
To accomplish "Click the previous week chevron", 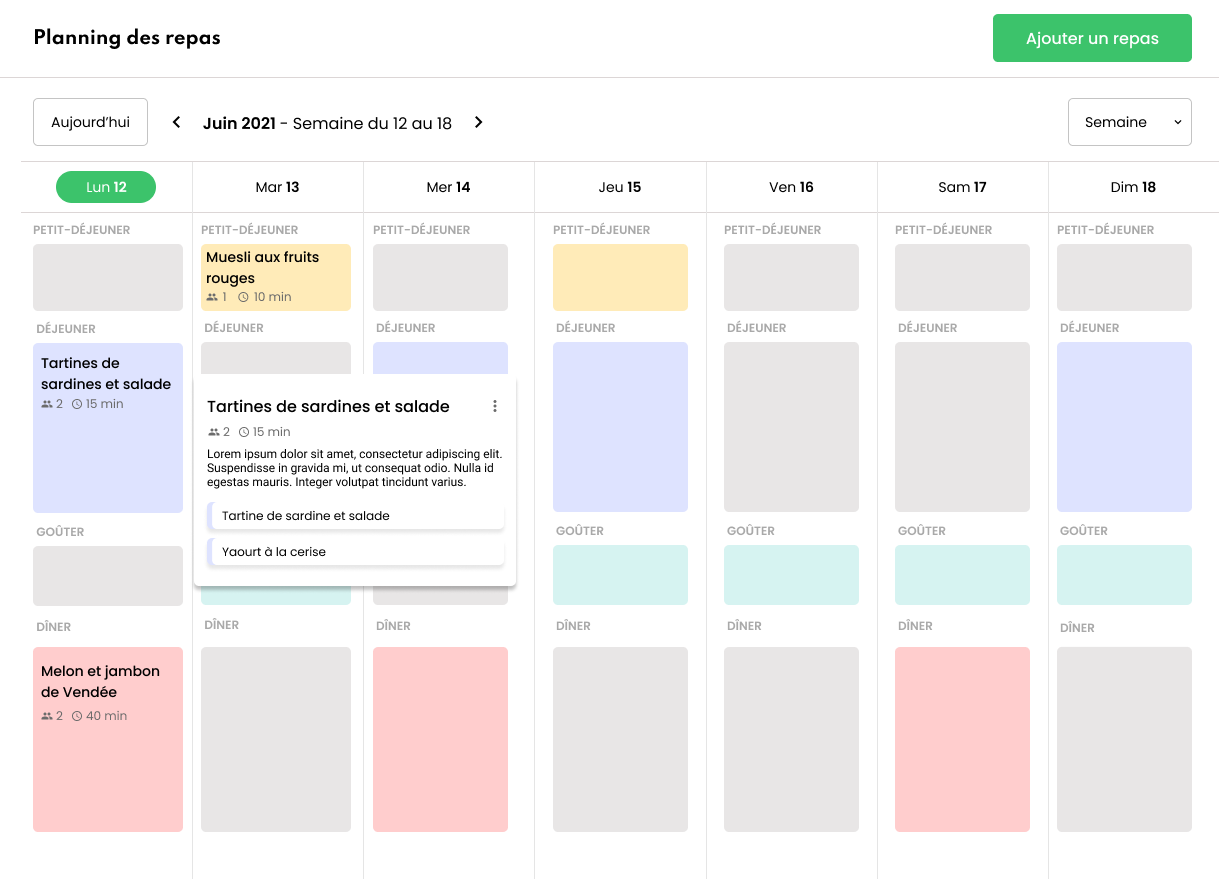I will pyautogui.click(x=176, y=122).
